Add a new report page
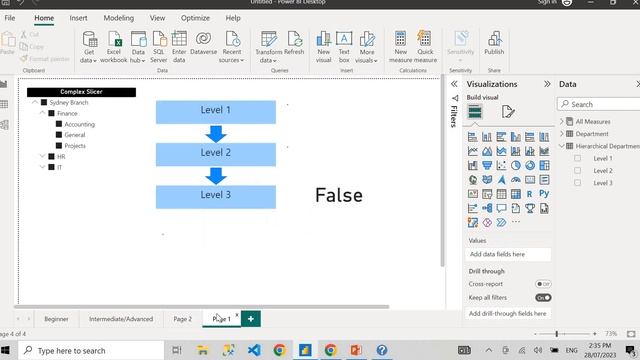This screenshot has height=360, width=640. pos(251,319)
